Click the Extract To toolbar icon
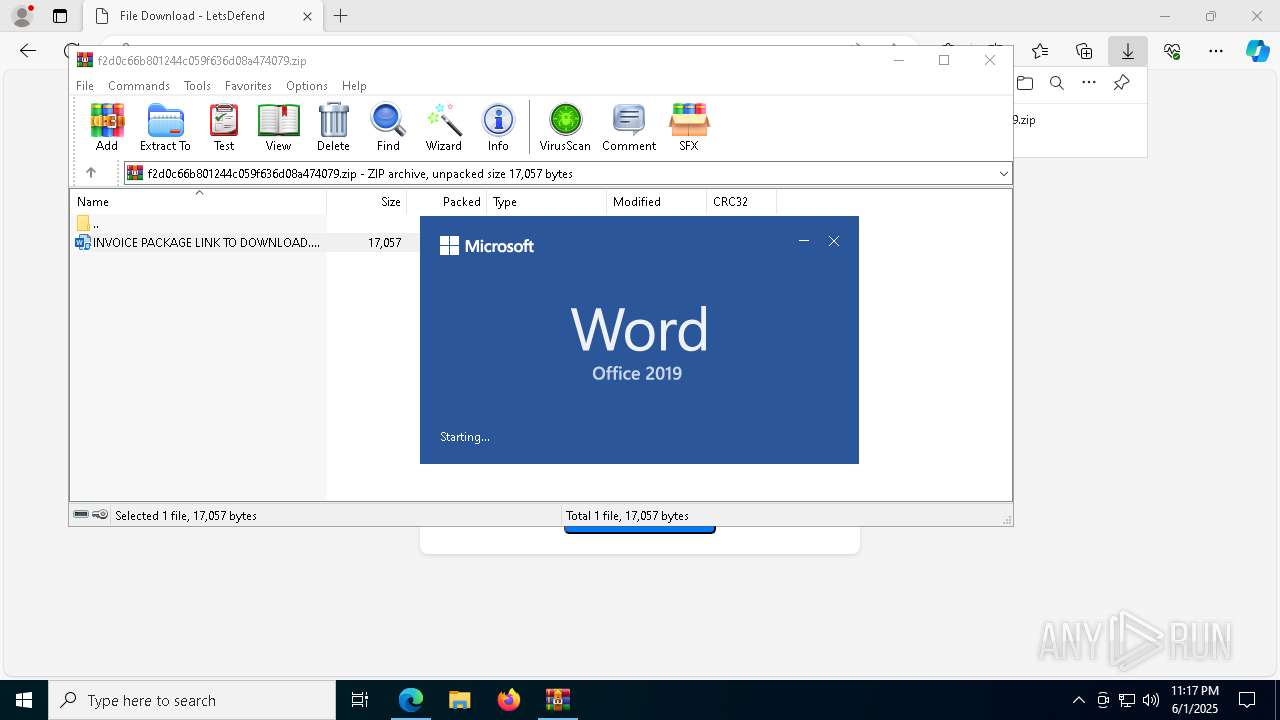This screenshot has height=720, width=1280. click(x=165, y=127)
